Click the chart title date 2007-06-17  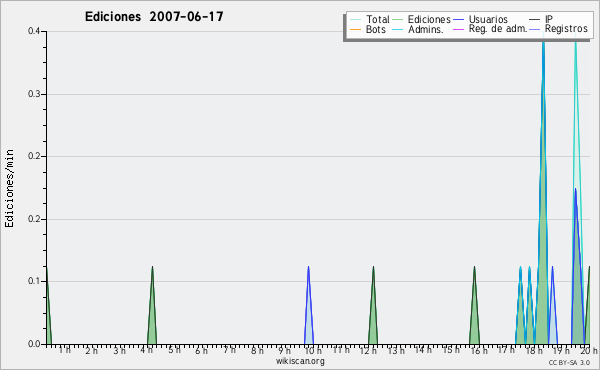(x=186, y=17)
